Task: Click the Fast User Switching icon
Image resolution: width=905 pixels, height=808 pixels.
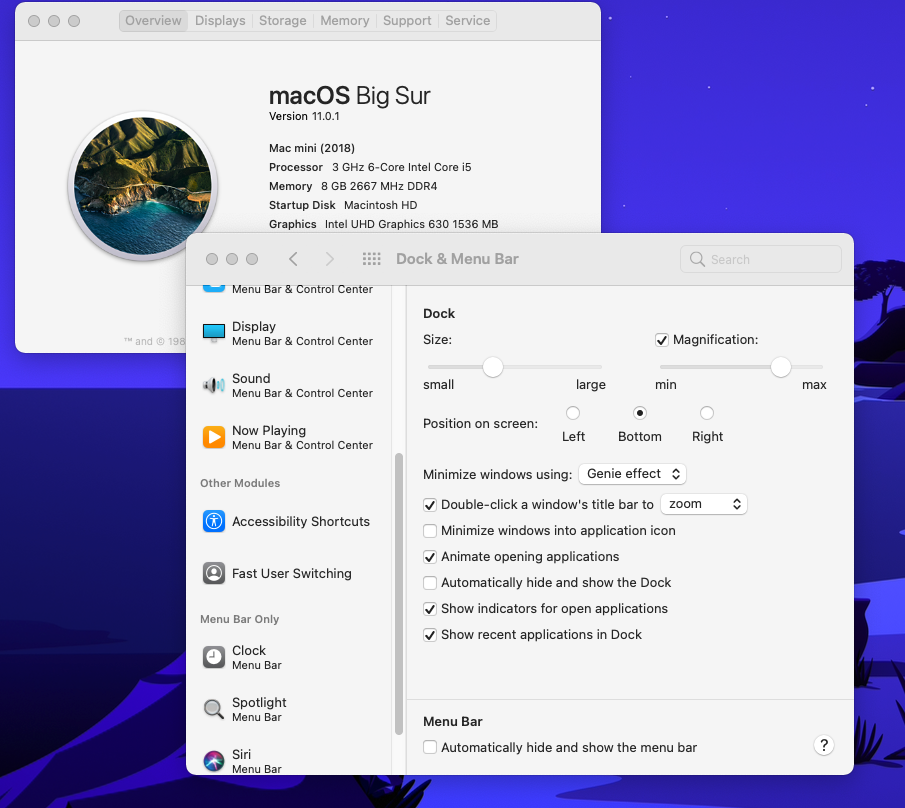Action: [x=214, y=573]
